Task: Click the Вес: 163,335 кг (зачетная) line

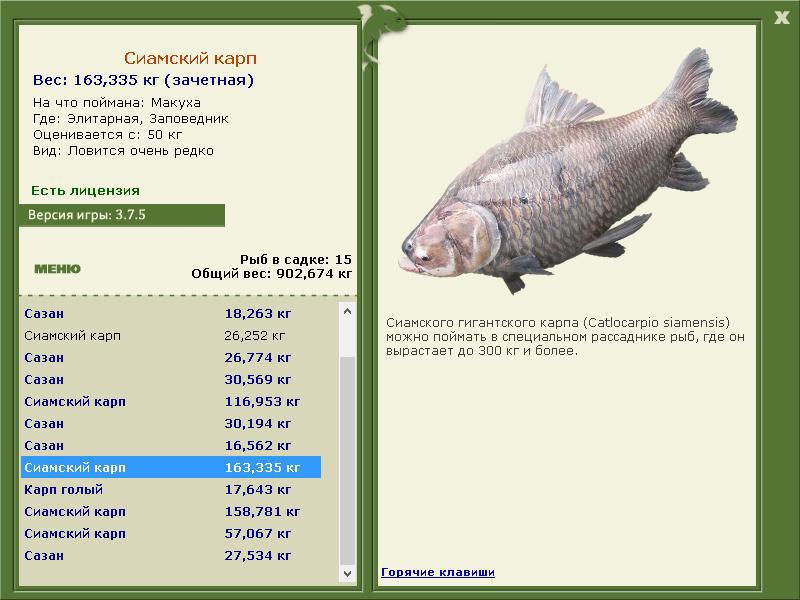Action: tap(143, 80)
